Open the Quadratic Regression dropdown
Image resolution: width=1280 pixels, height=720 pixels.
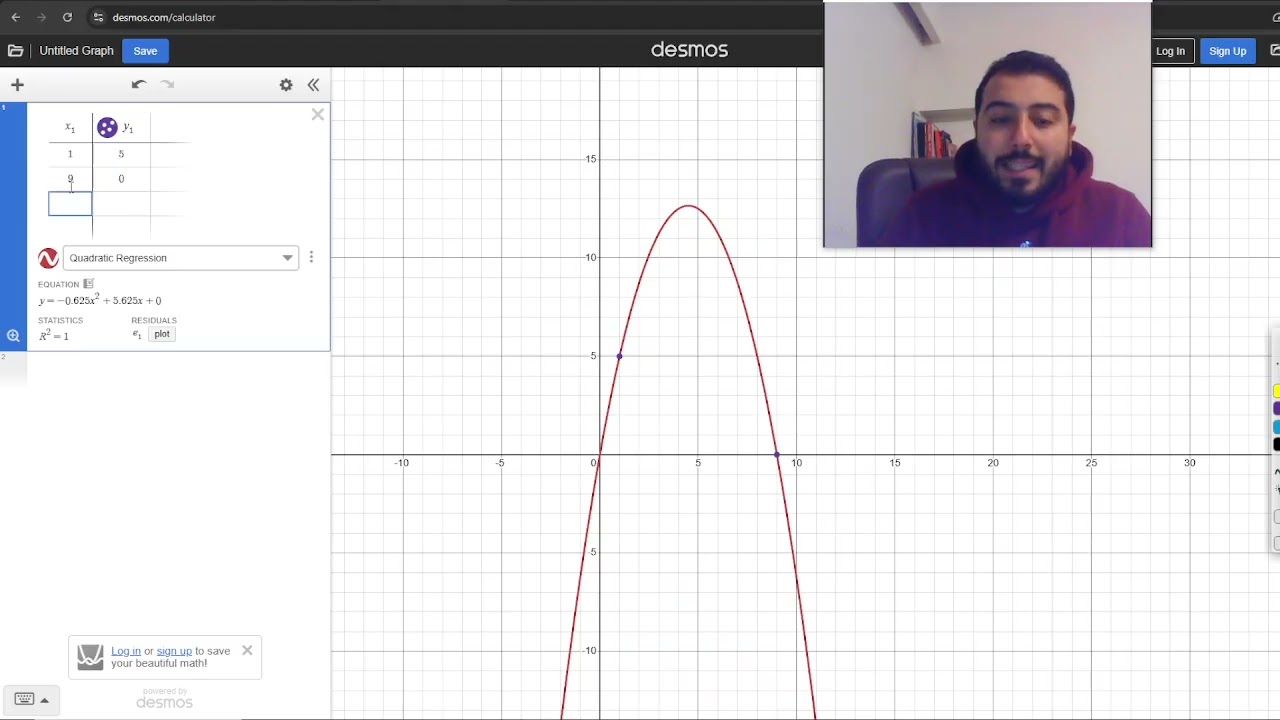click(x=181, y=258)
